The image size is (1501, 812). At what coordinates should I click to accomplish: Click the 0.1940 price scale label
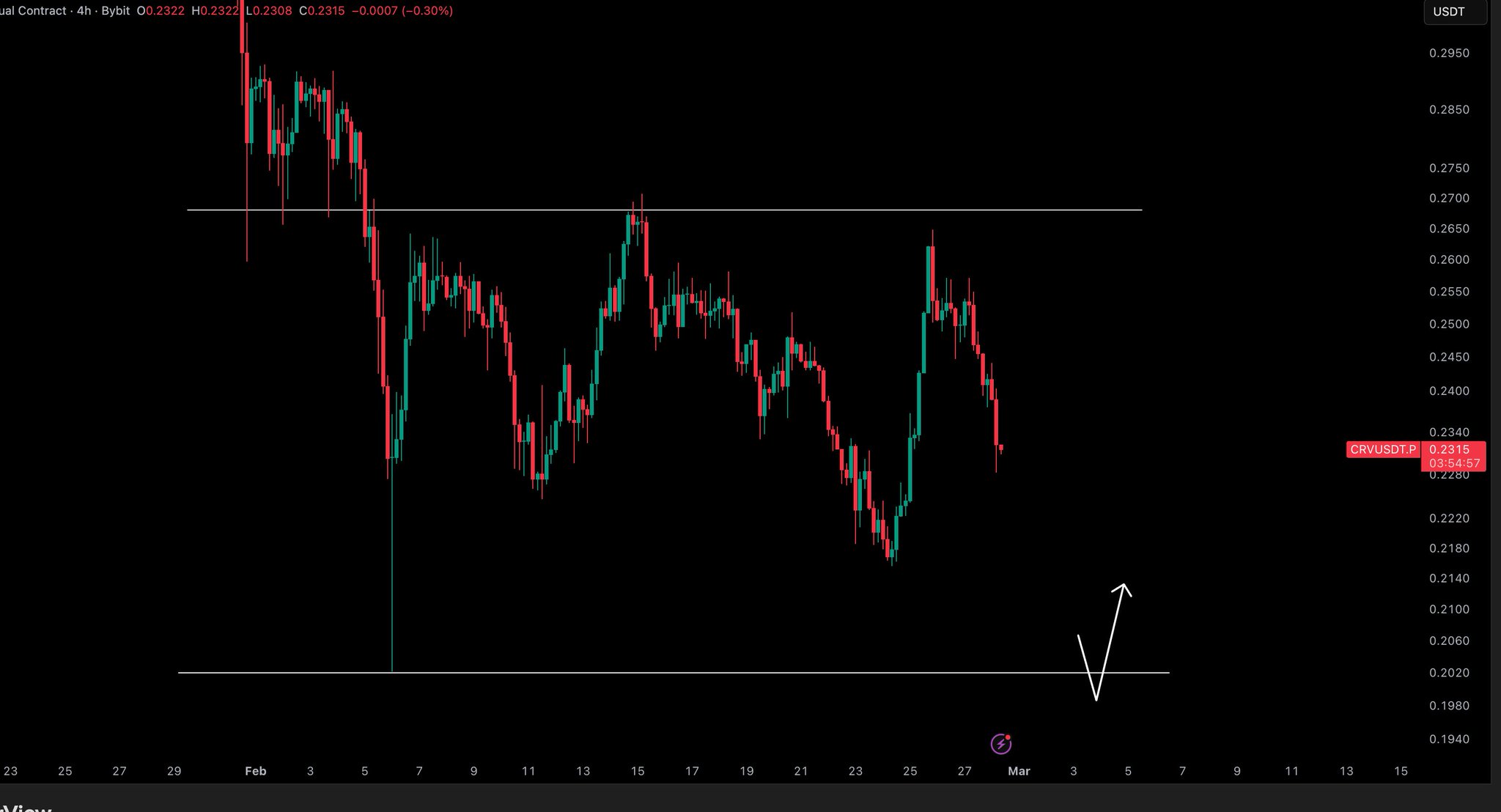[1449, 739]
